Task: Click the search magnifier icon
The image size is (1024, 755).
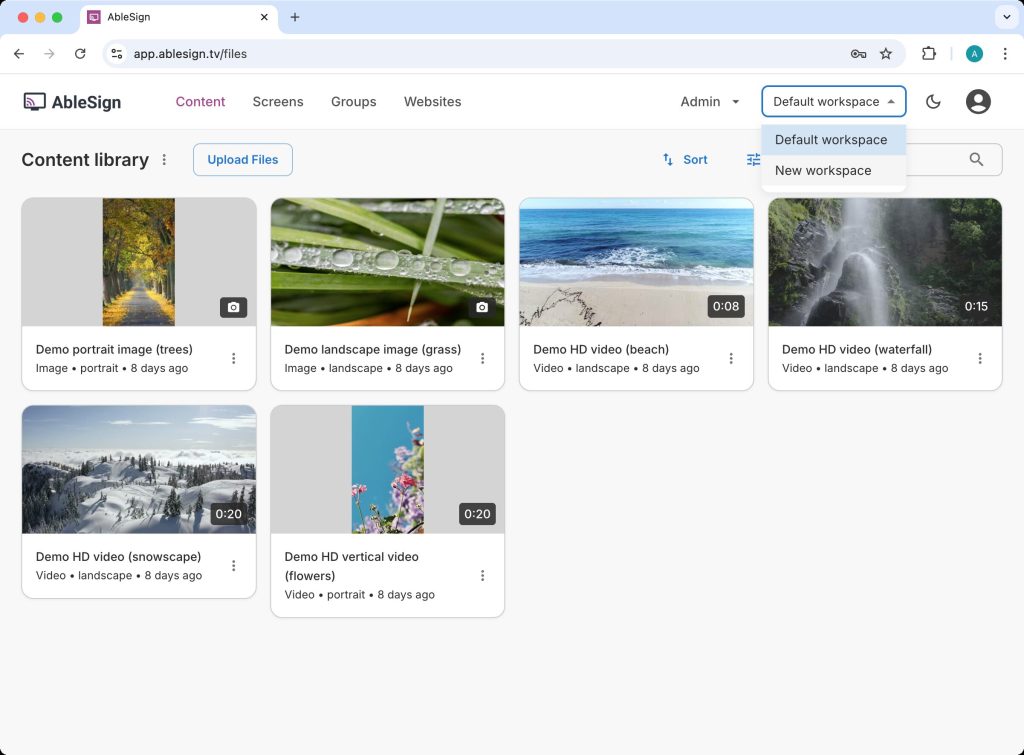Action: point(976,160)
